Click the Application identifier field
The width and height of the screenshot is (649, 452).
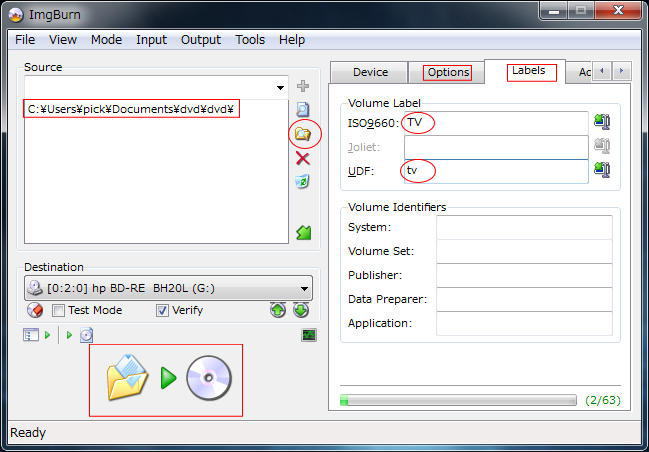coord(524,323)
